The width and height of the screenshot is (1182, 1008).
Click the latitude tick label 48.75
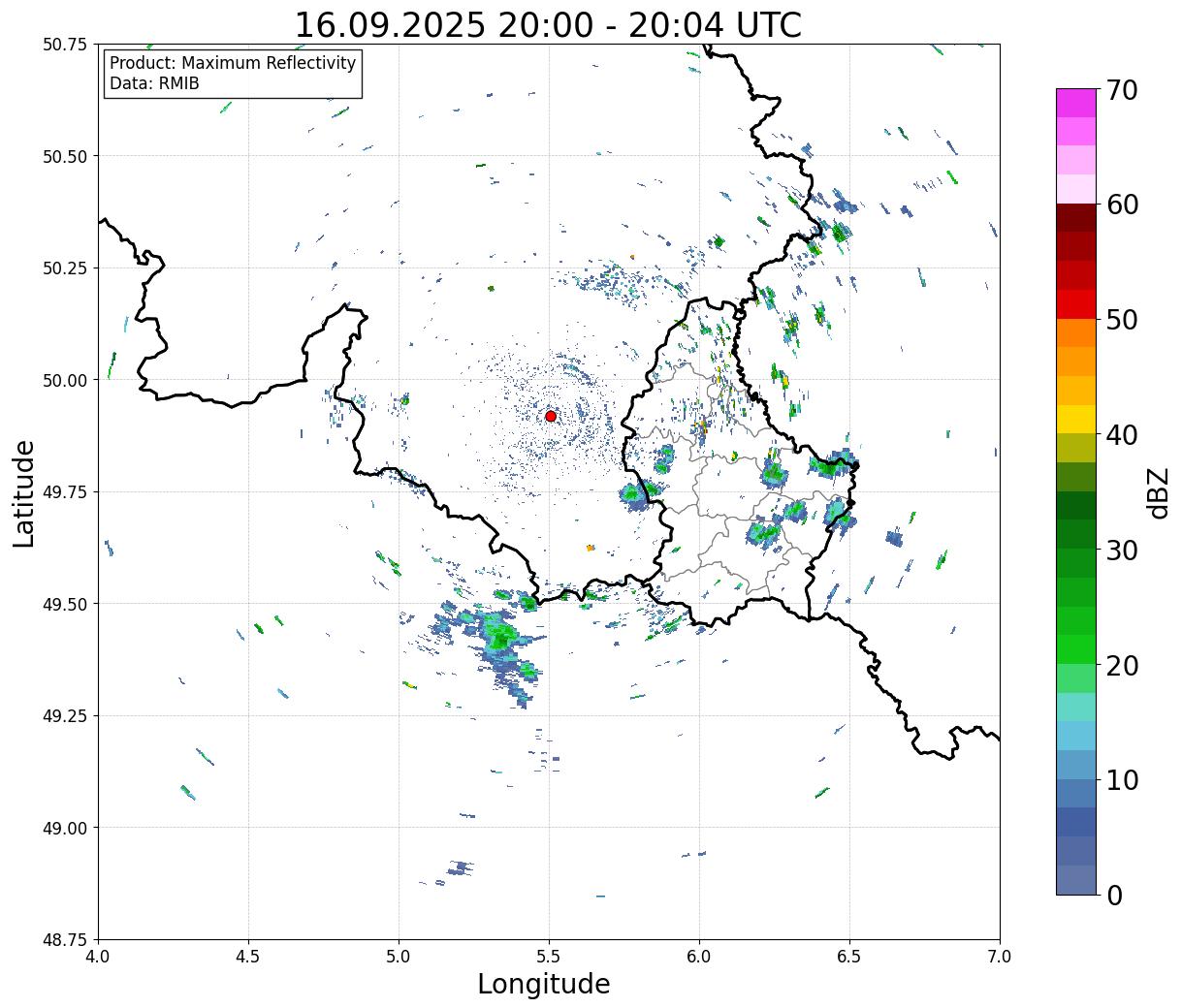[x=65, y=940]
